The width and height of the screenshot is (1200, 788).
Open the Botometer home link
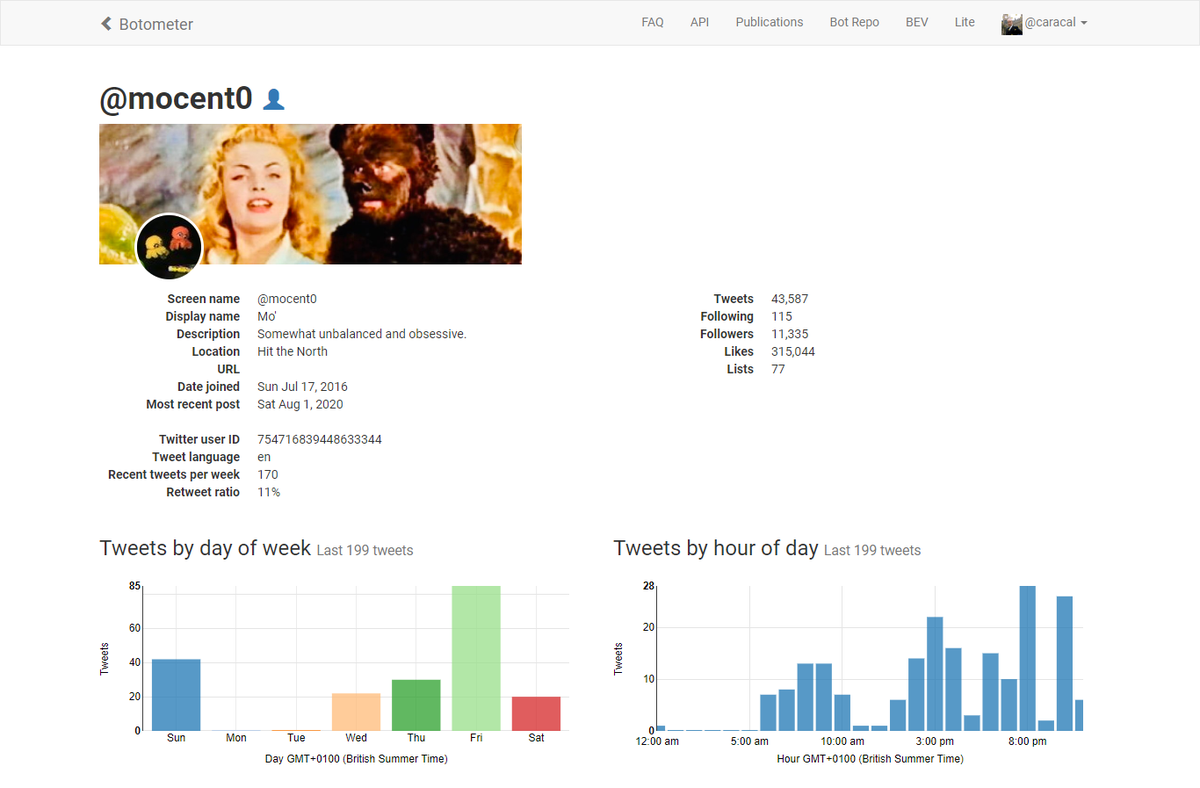pyautogui.click(x=156, y=24)
